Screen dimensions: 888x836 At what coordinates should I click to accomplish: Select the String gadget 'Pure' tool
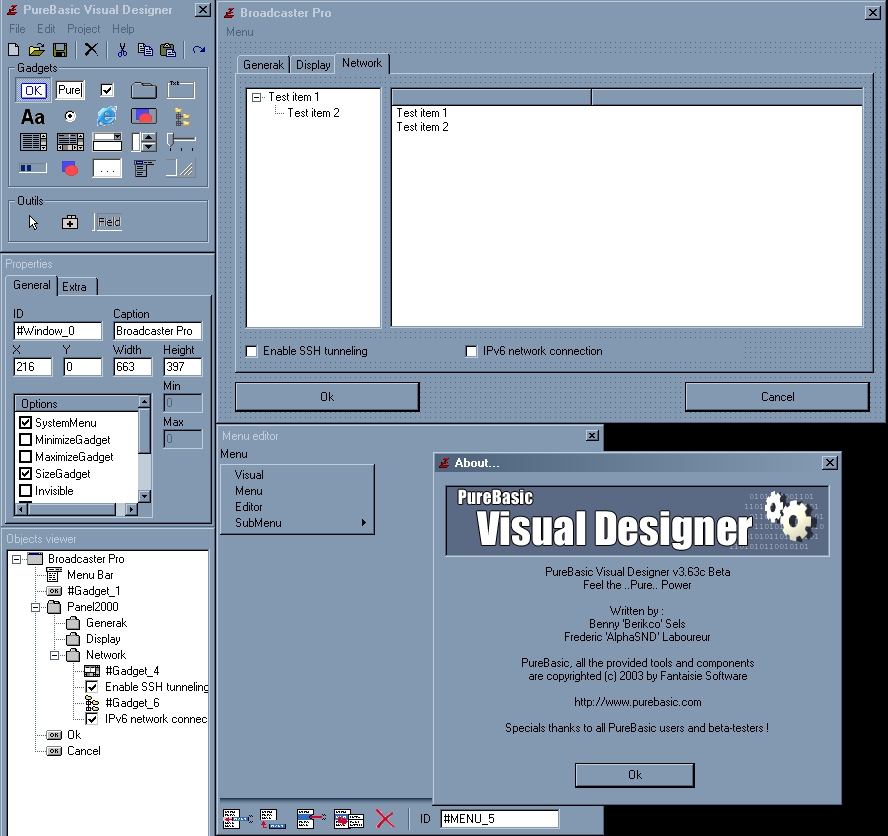(x=70, y=90)
